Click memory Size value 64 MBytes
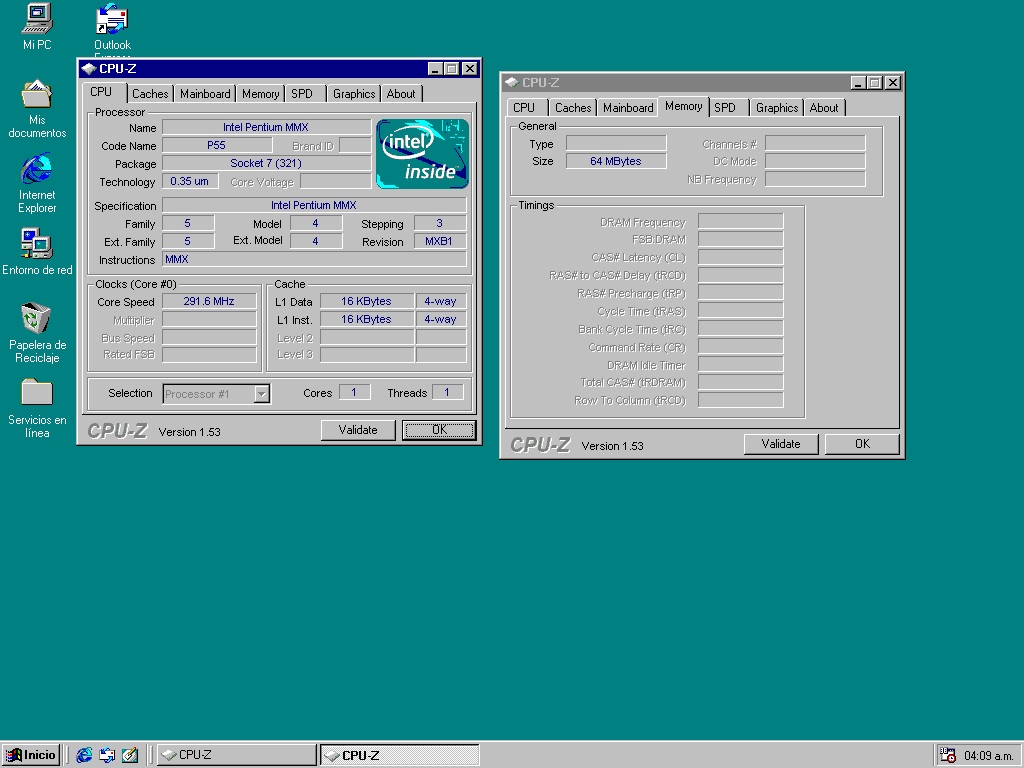Screen dimensions: 1024x768 616,161
